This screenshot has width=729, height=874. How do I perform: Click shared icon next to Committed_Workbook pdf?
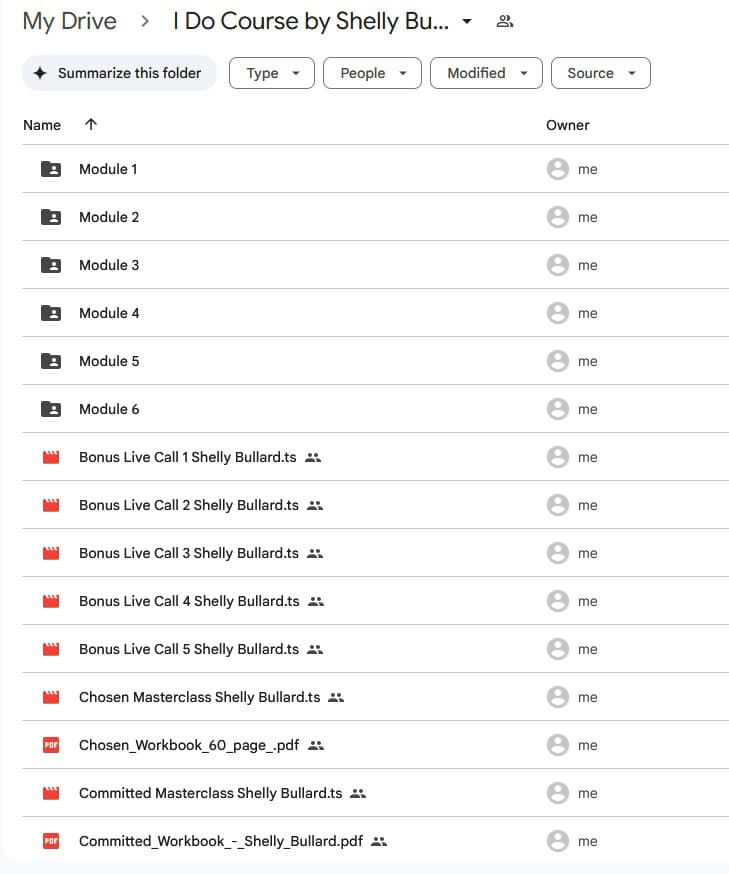[379, 841]
